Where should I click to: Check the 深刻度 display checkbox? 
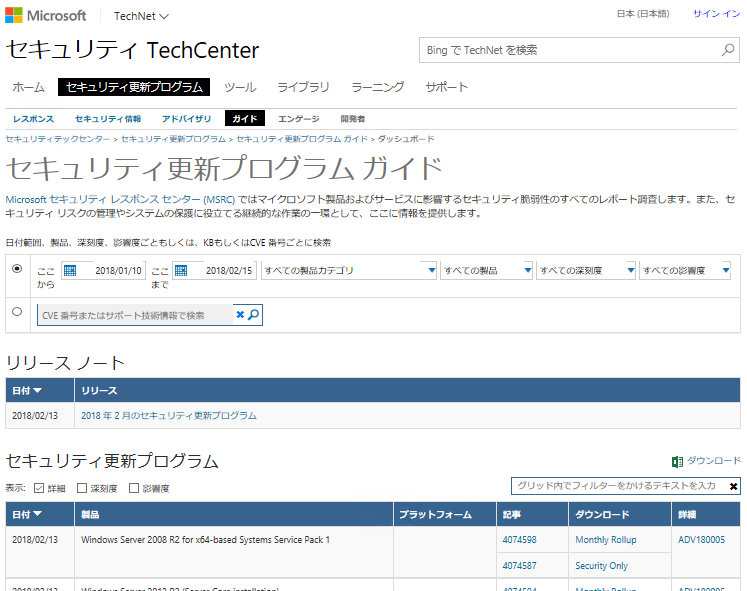[82, 488]
